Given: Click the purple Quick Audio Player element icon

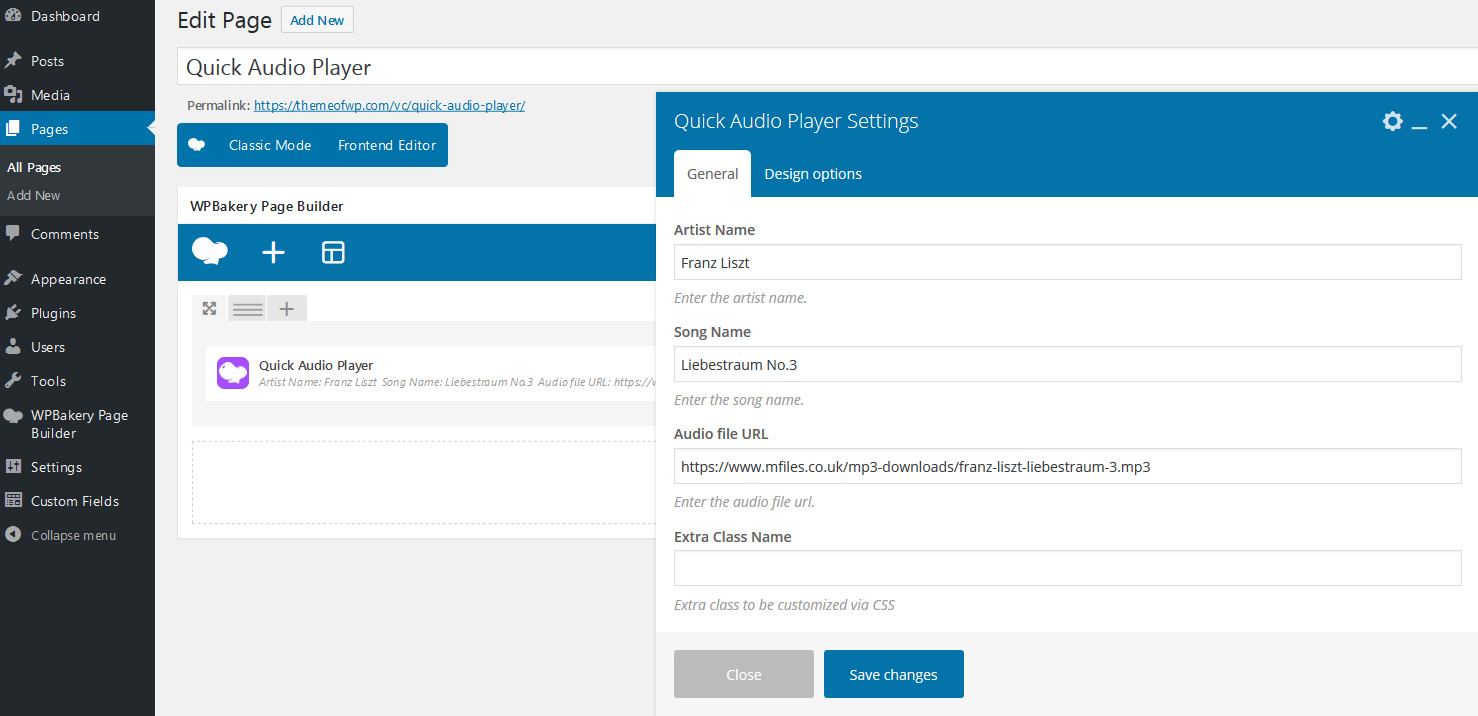Looking at the screenshot, I should (x=233, y=373).
